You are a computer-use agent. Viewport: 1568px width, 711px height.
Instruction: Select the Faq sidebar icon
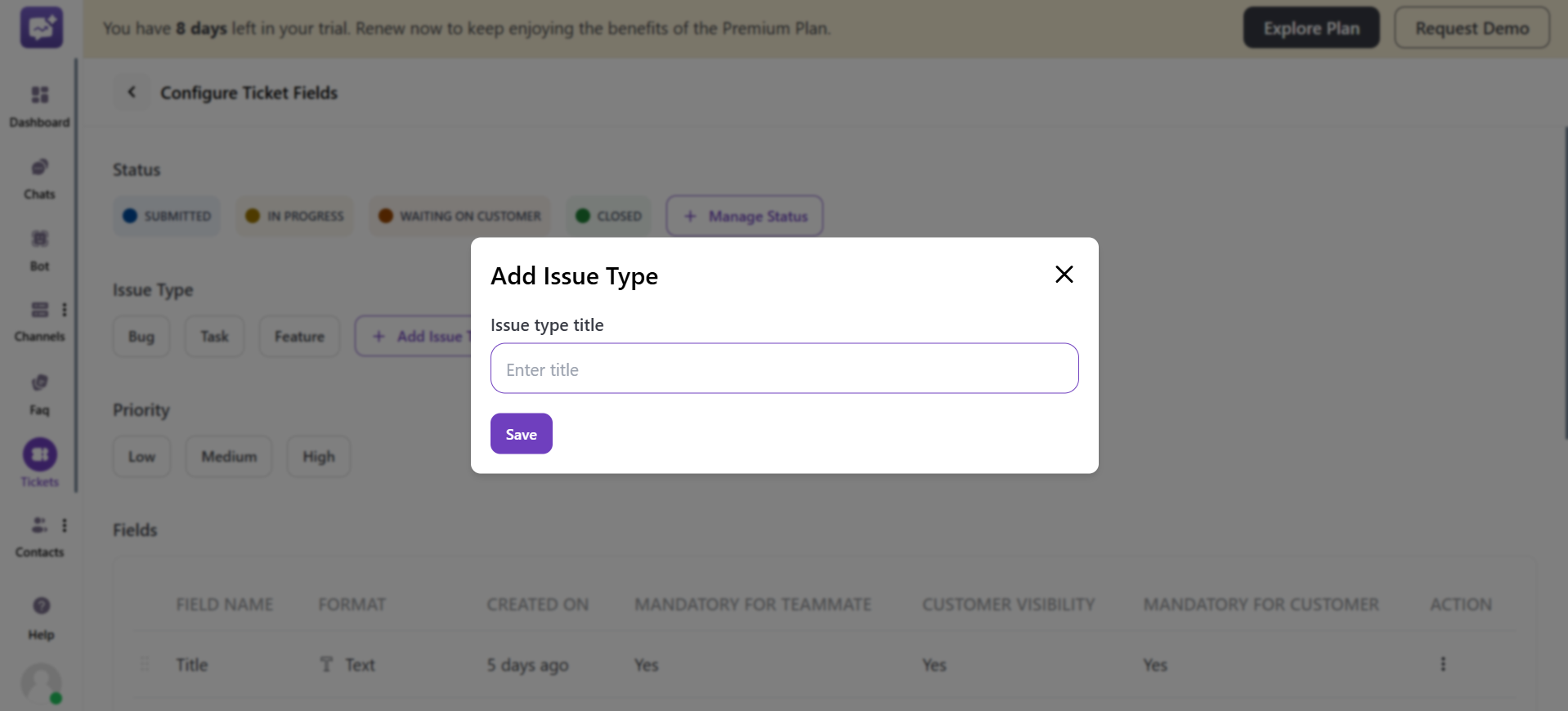tap(39, 391)
